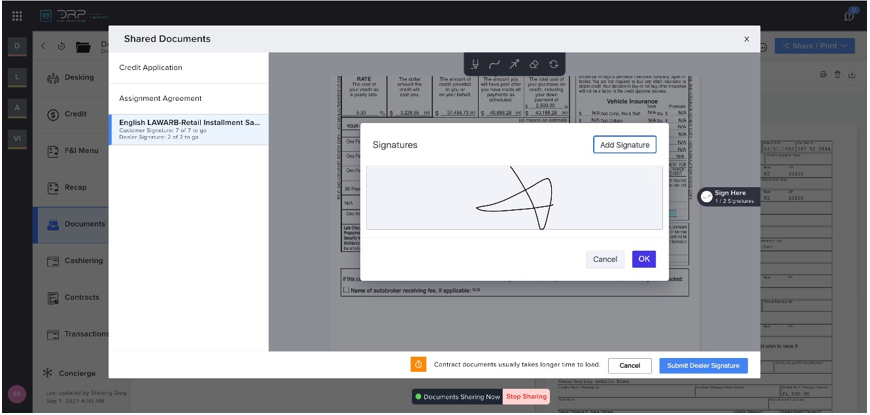870x415 pixels.
Task: Select the eraser tool
Action: pos(534,64)
